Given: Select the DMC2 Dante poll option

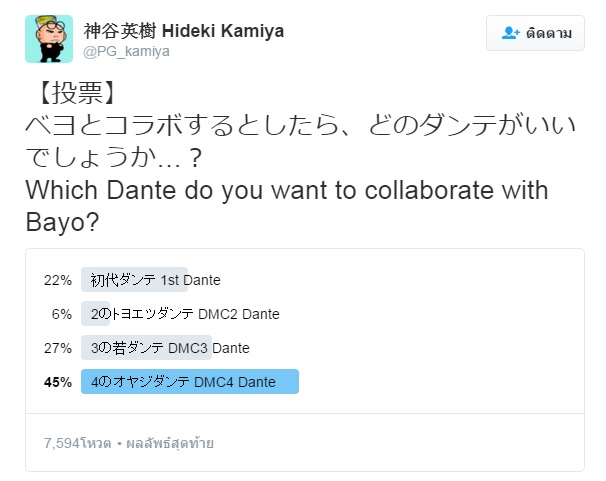Looking at the screenshot, I should tap(185, 314).
